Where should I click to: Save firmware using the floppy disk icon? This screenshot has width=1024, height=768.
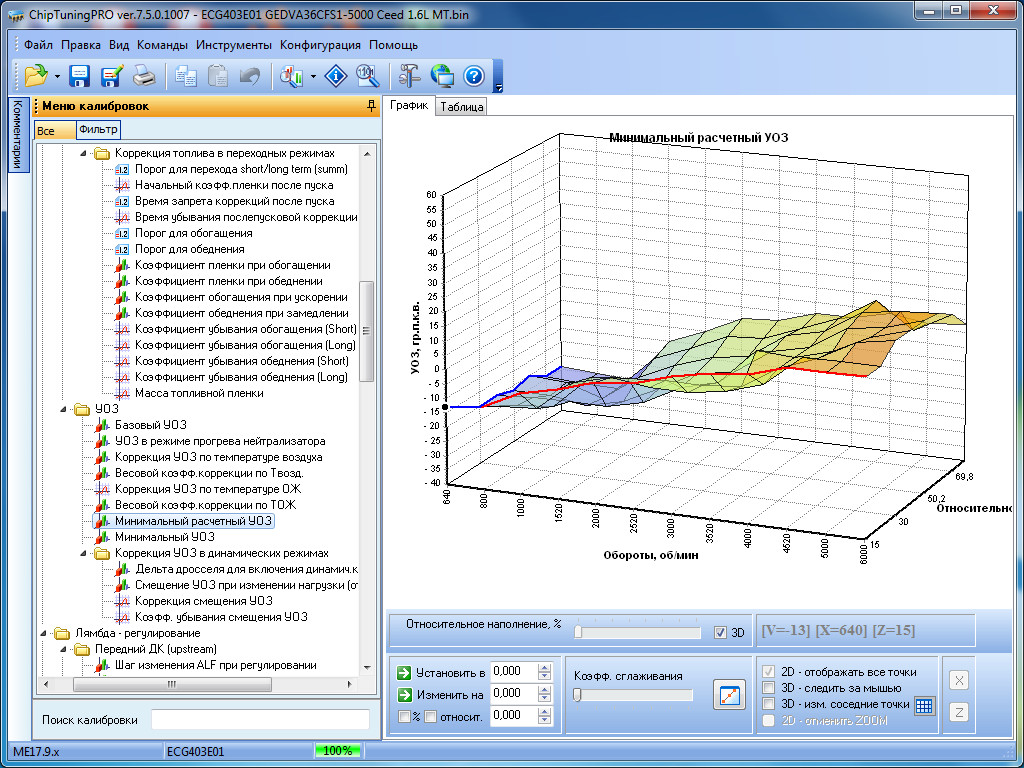click(x=80, y=75)
